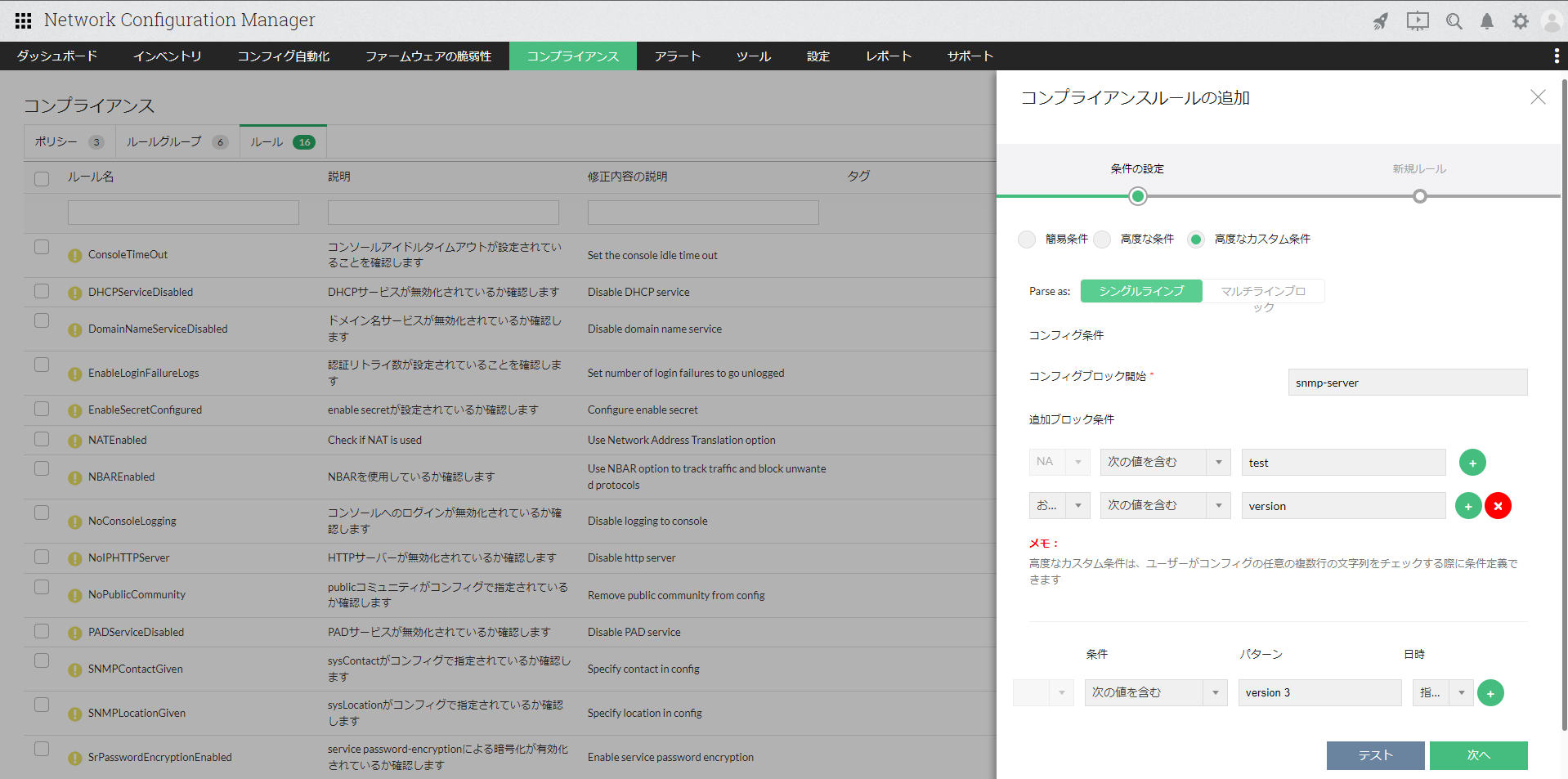Open the apps grid launcher icon

click(23, 20)
